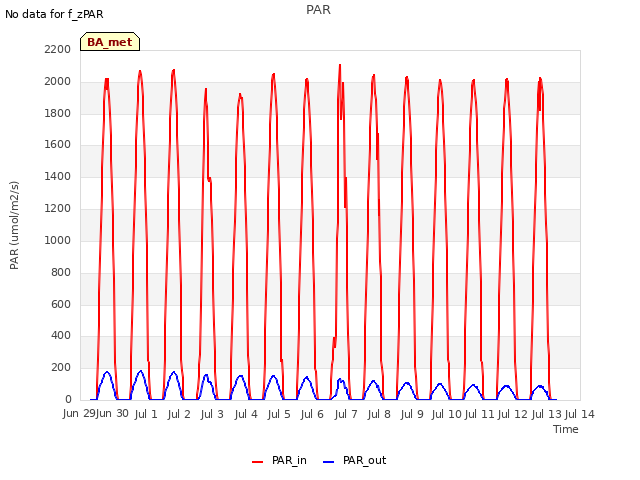Select the BA_met annotation label
Image resolution: width=640 pixels, height=480 pixels.
coord(110,42)
